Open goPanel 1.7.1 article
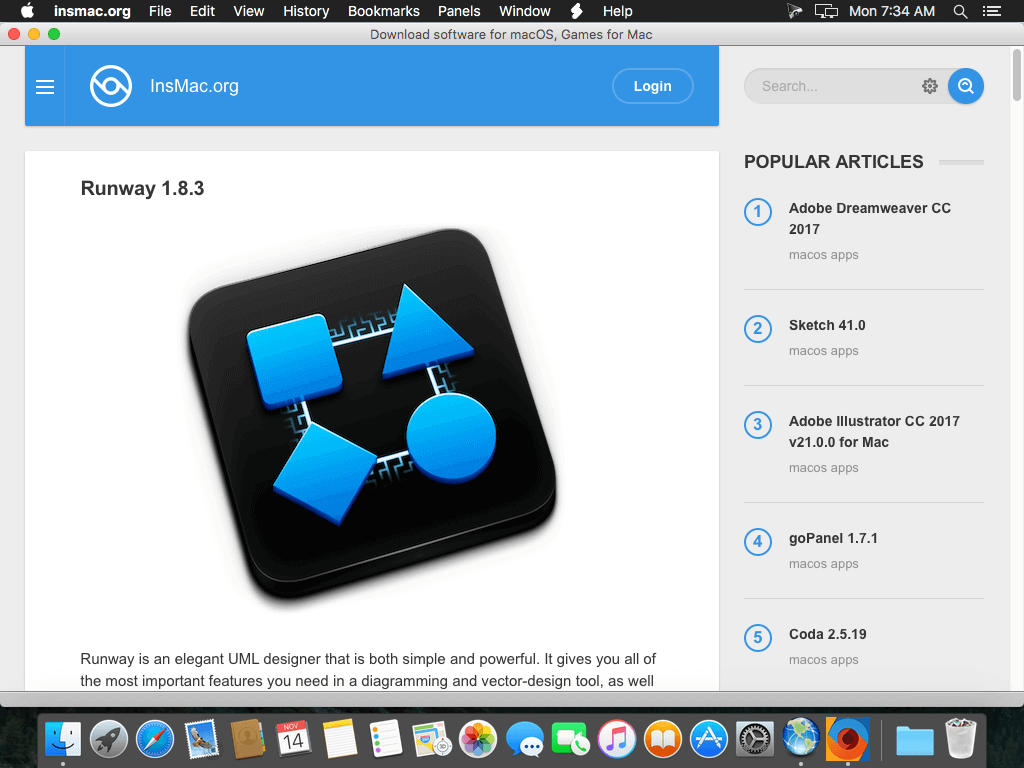This screenshot has width=1024, height=768. (x=833, y=538)
